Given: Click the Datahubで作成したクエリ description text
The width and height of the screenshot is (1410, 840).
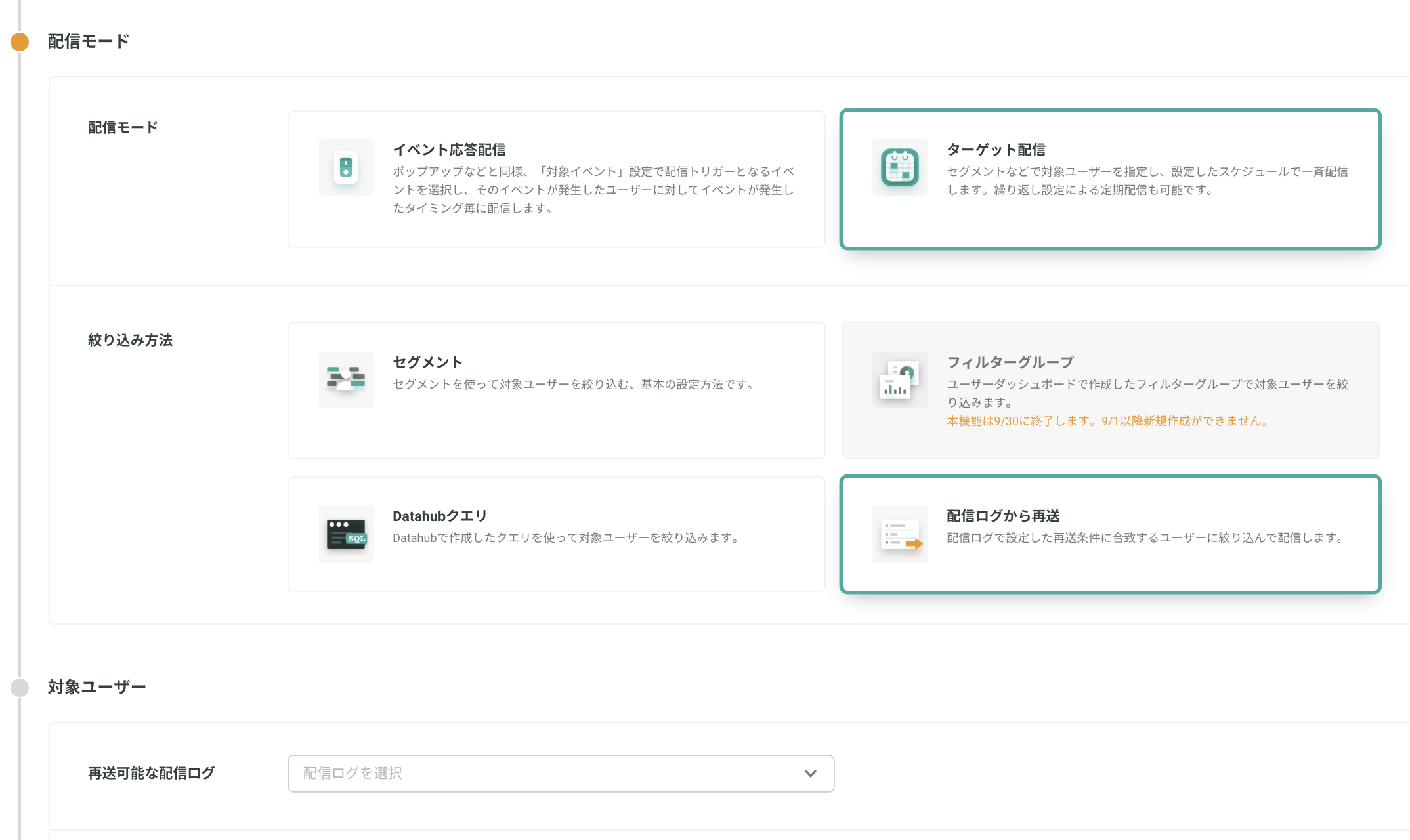Looking at the screenshot, I should [x=566, y=537].
